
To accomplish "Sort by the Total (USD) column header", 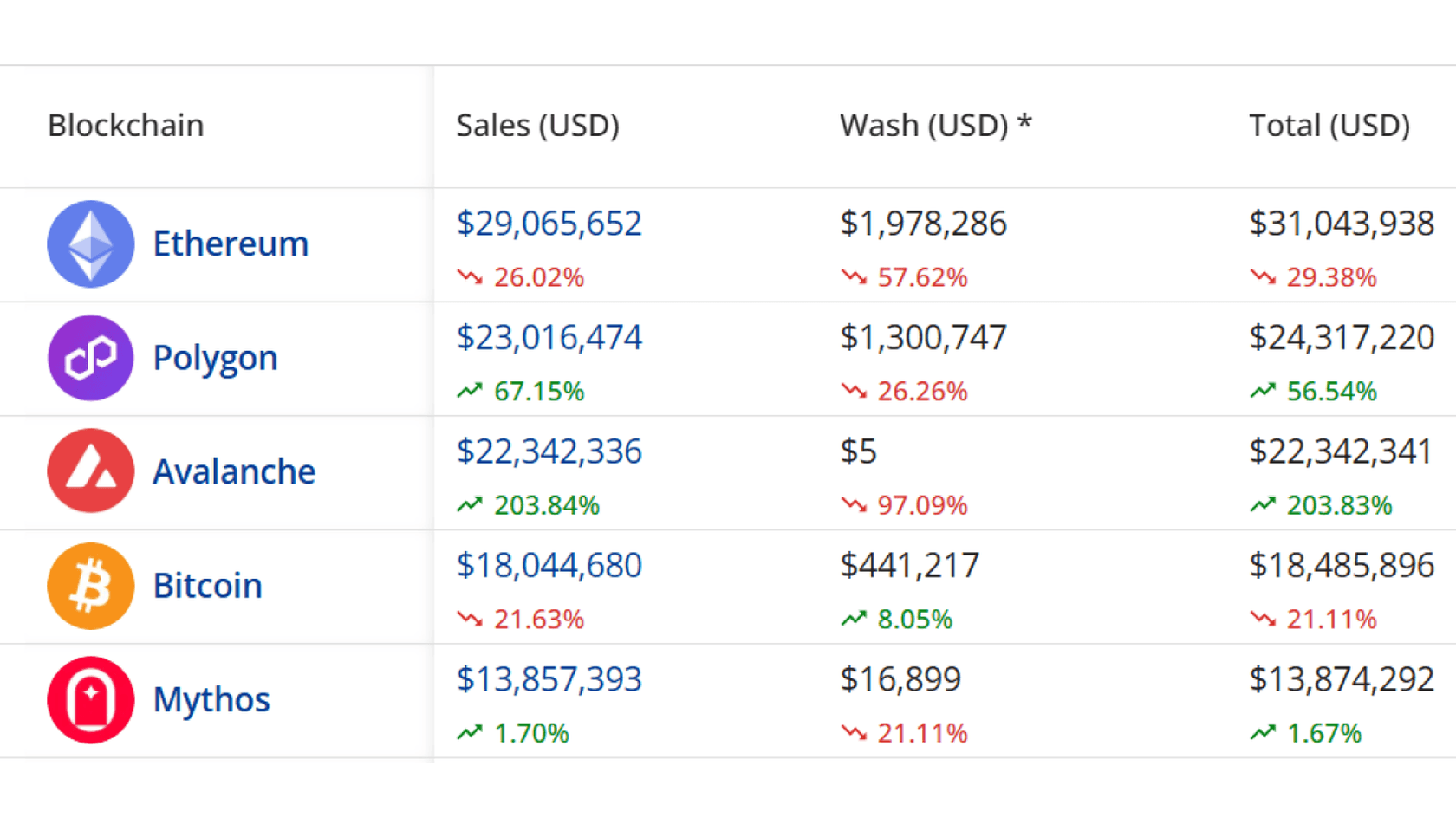I will [x=1329, y=126].
